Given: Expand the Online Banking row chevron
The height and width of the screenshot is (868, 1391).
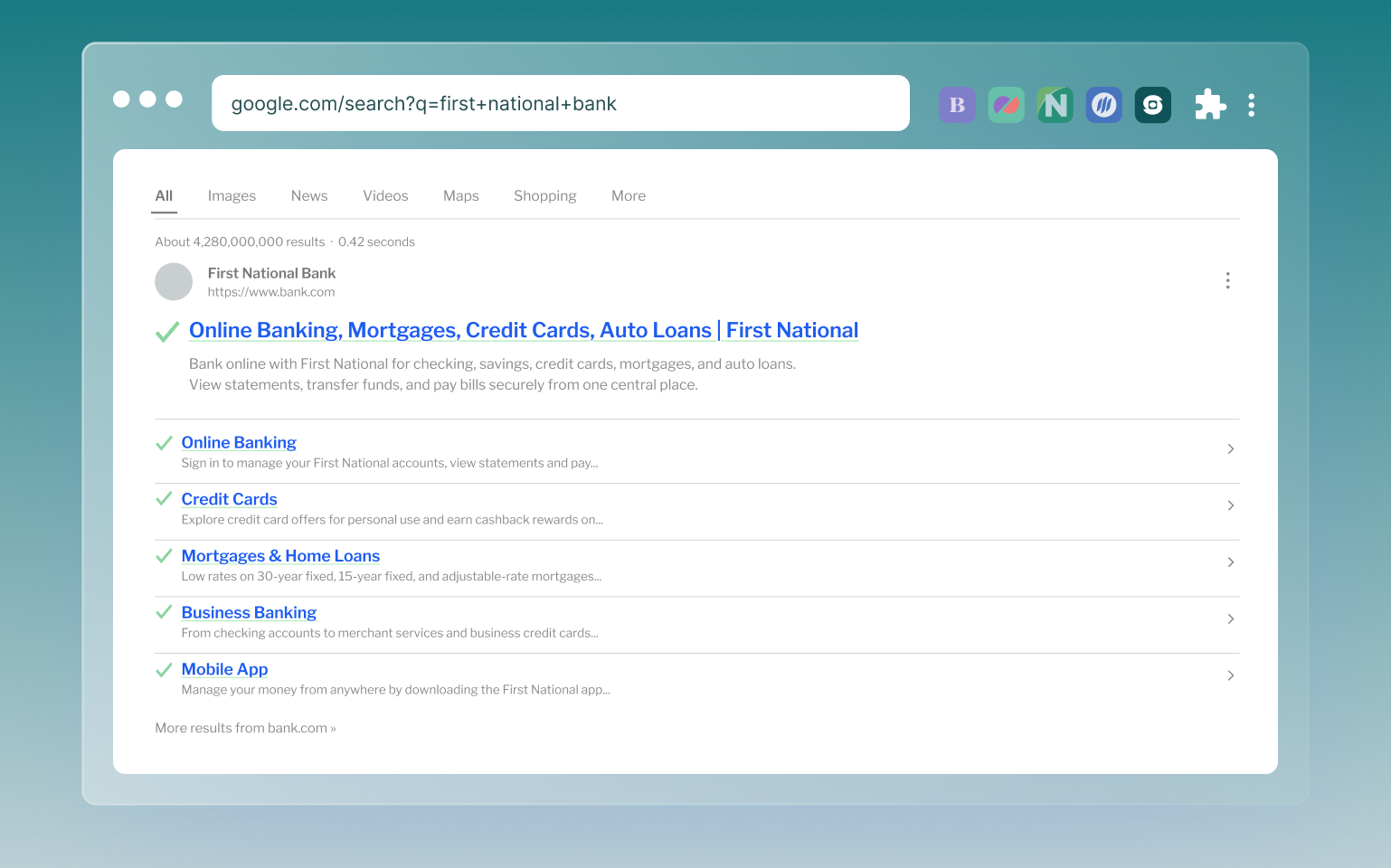Looking at the screenshot, I should click(1231, 449).
